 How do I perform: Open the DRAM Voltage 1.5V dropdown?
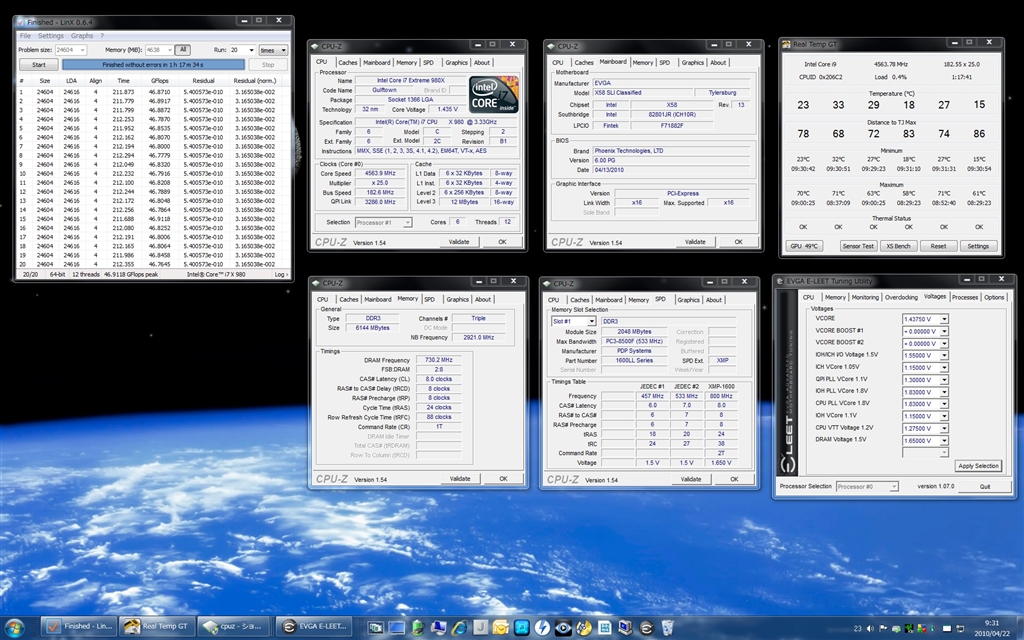[x=943, y=439]
